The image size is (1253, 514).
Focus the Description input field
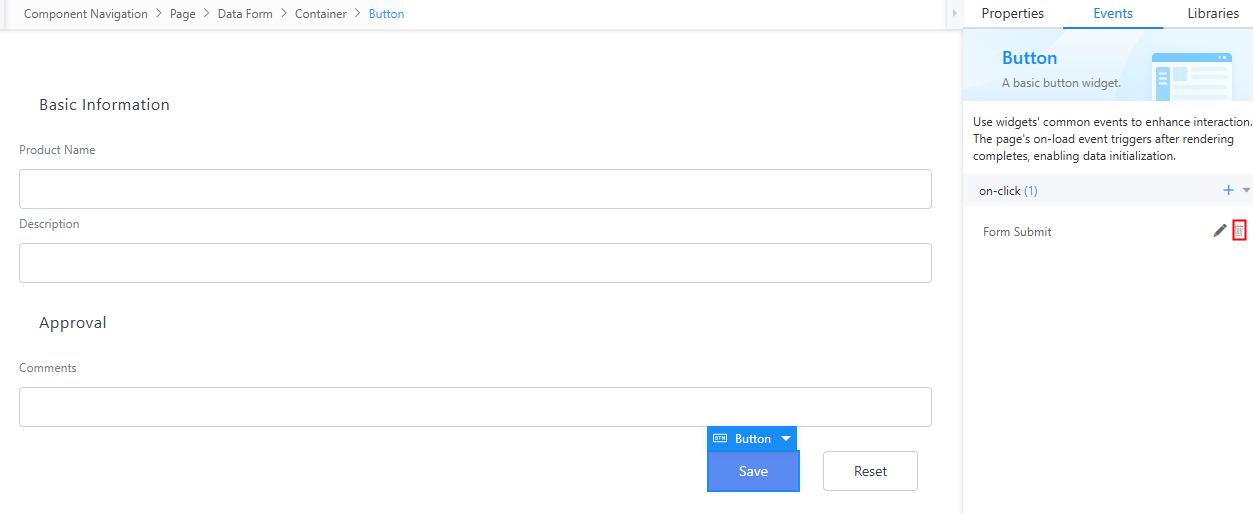pyautogui.click(x=475, y=263)
